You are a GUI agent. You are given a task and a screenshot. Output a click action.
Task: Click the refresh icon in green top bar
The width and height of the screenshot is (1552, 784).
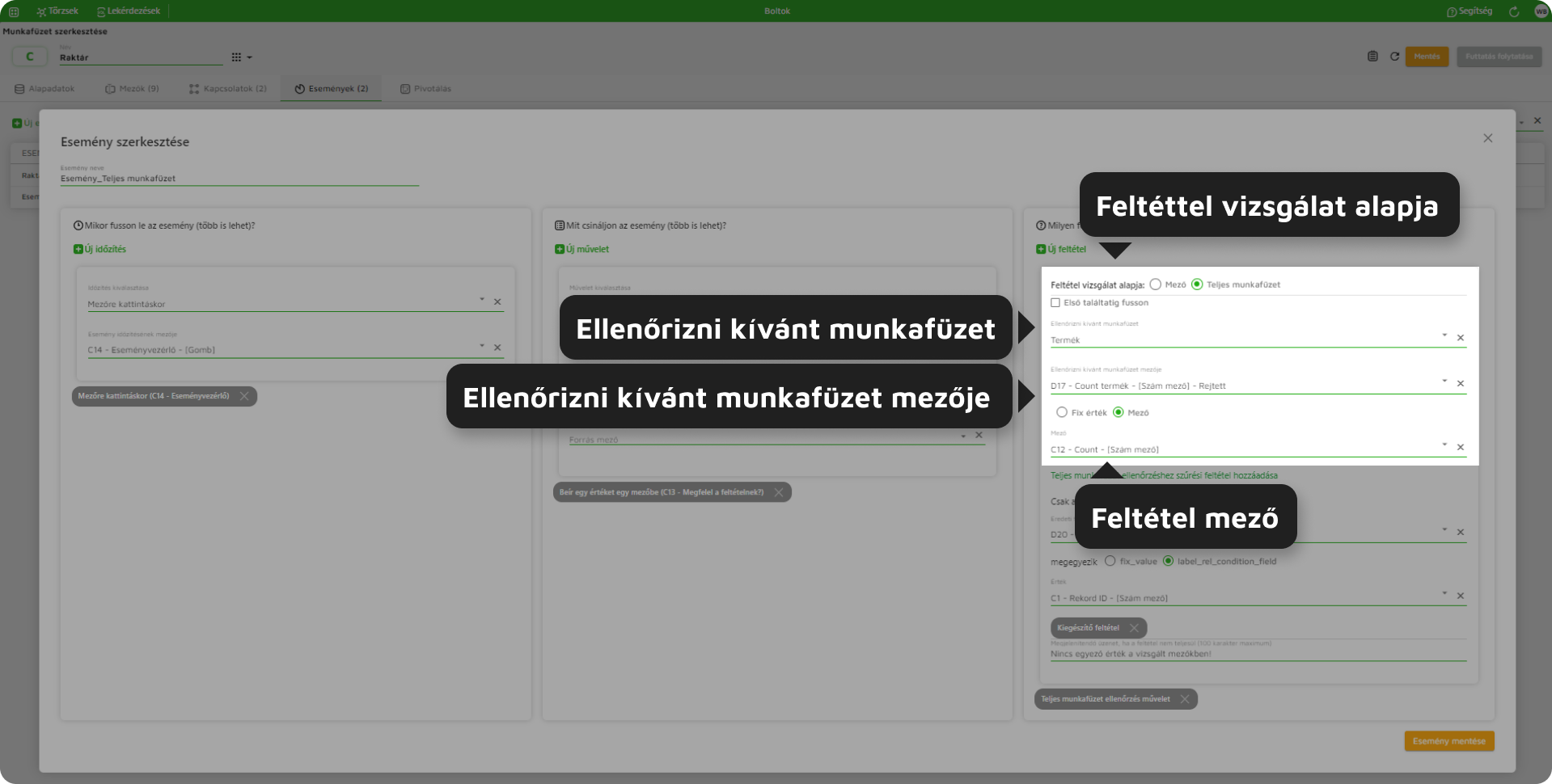(x=1514, y=11)
